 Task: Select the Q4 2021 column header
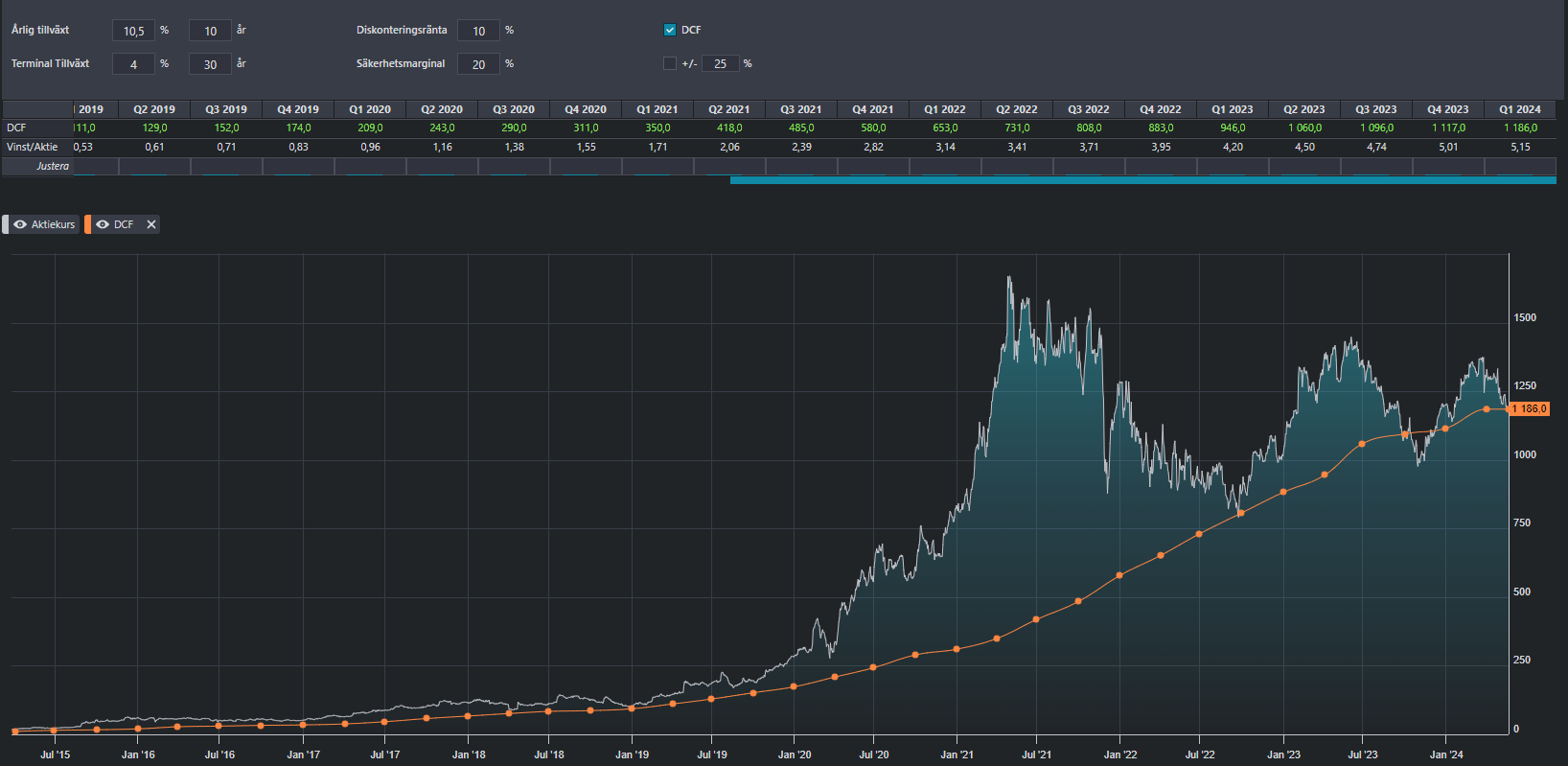pyautogui.click(x=873, y=109)
